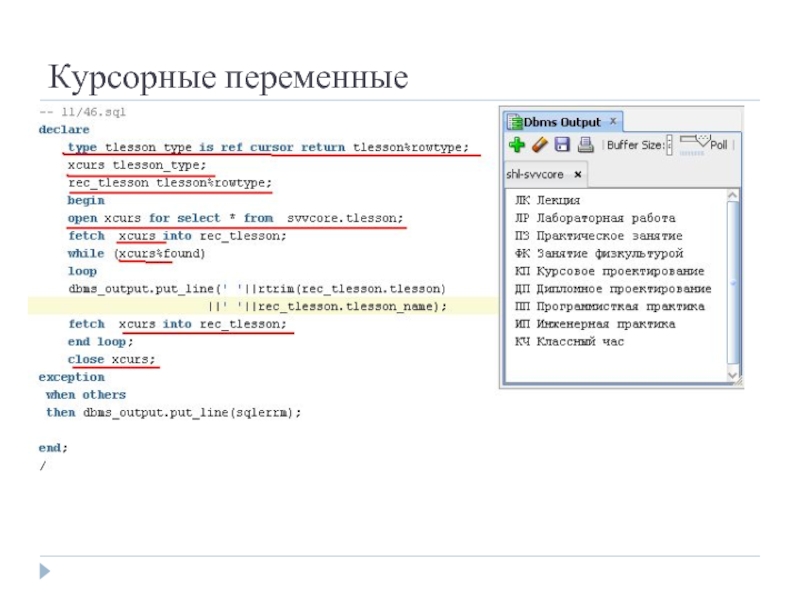Click the 'ЛК Лекция' output line

[547, 200]
